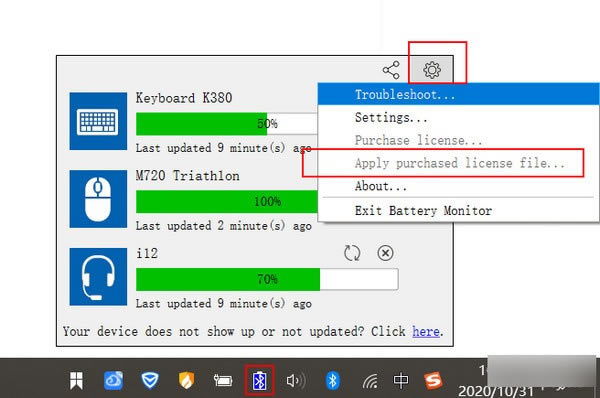Click the white bookmark-shaped tray icon
The image size is (600, 398).
pyautogui.click(x=77, y=380)
